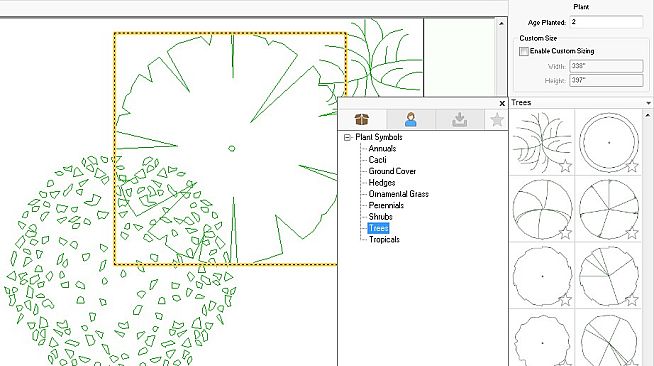This screenshot has height=366, width=654.
Task: Select Hedges category
Action: click(382, 183)
